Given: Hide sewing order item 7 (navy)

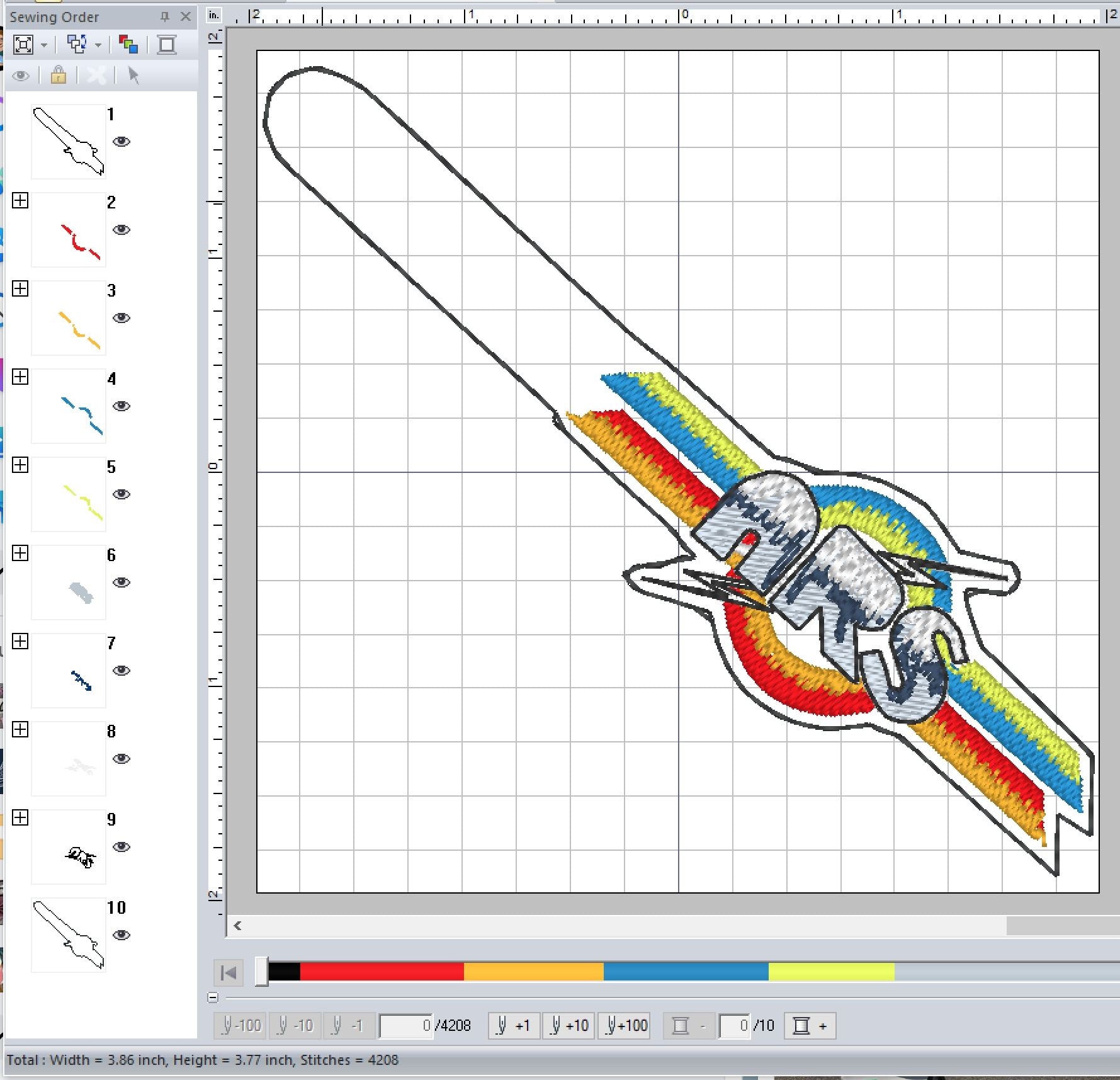Looking at the screenshot, I should [x=122, y=671].
